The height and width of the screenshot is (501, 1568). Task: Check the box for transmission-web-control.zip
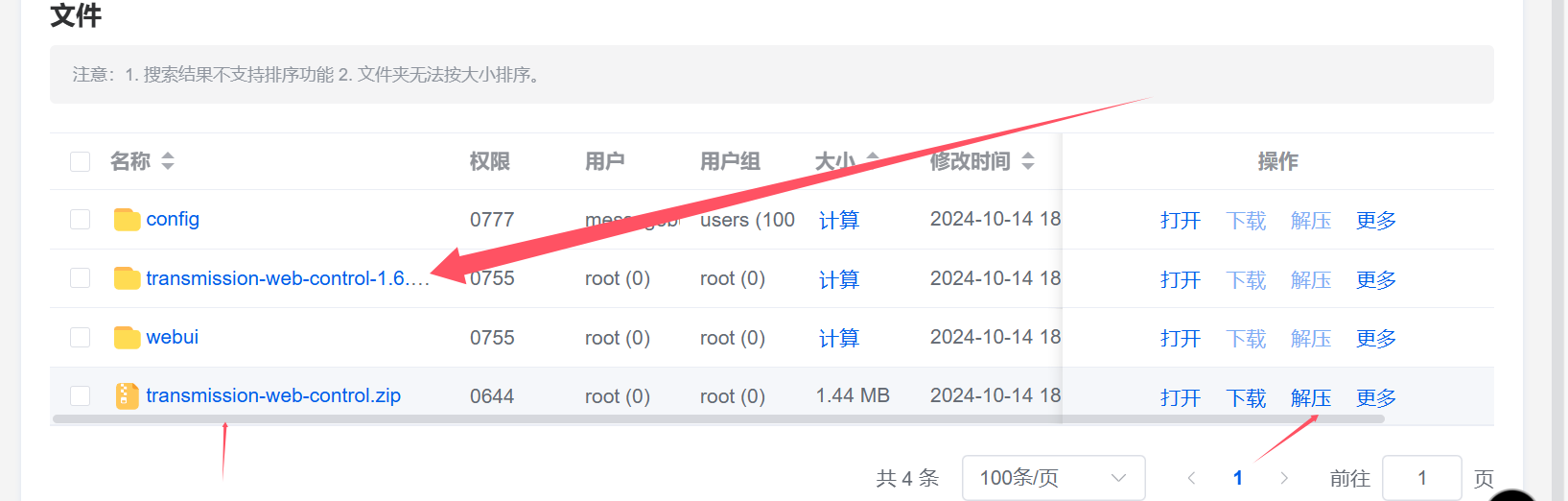coord(81,395)
